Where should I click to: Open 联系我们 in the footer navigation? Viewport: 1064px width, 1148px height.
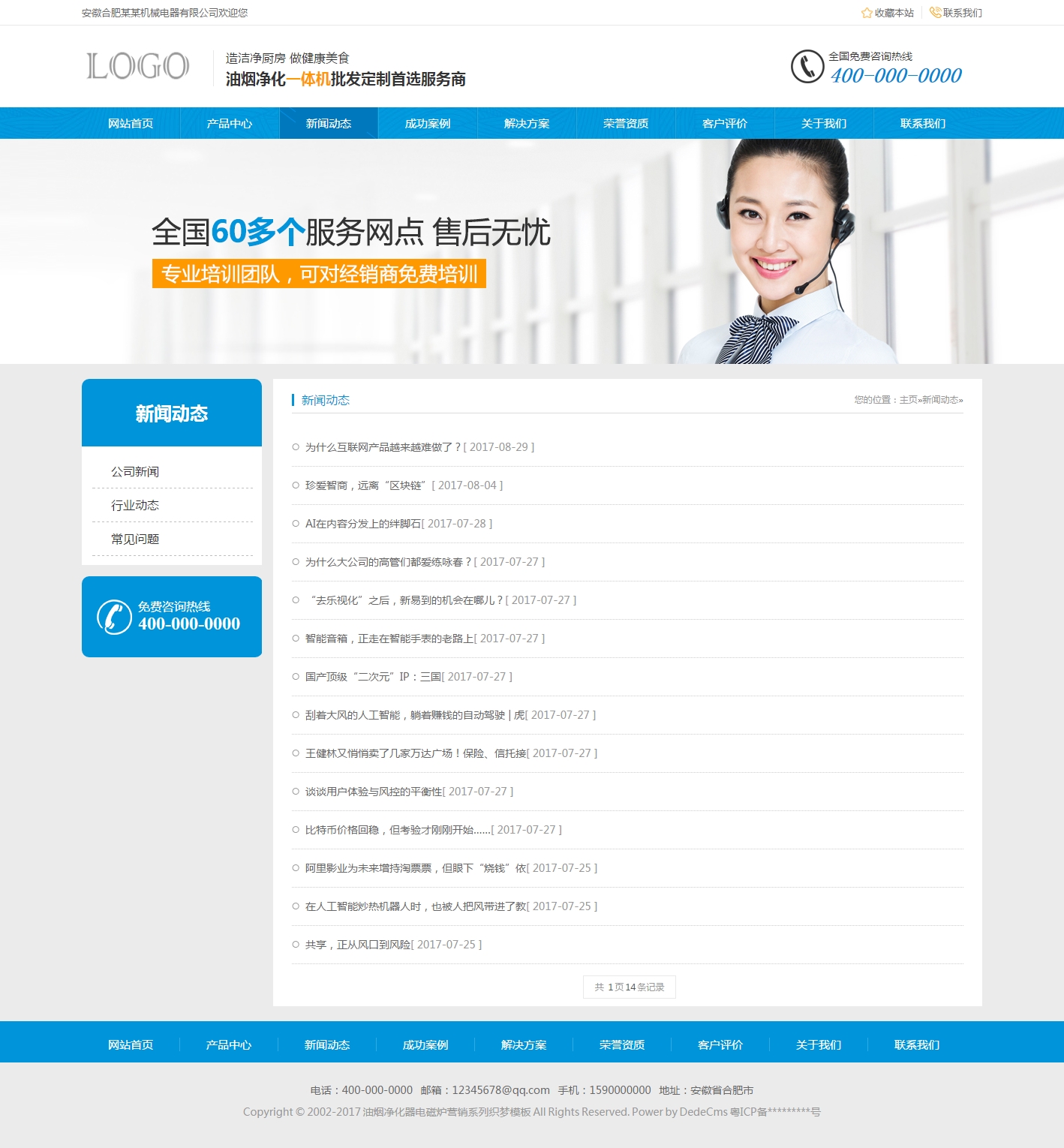(x=917, y=1045)
